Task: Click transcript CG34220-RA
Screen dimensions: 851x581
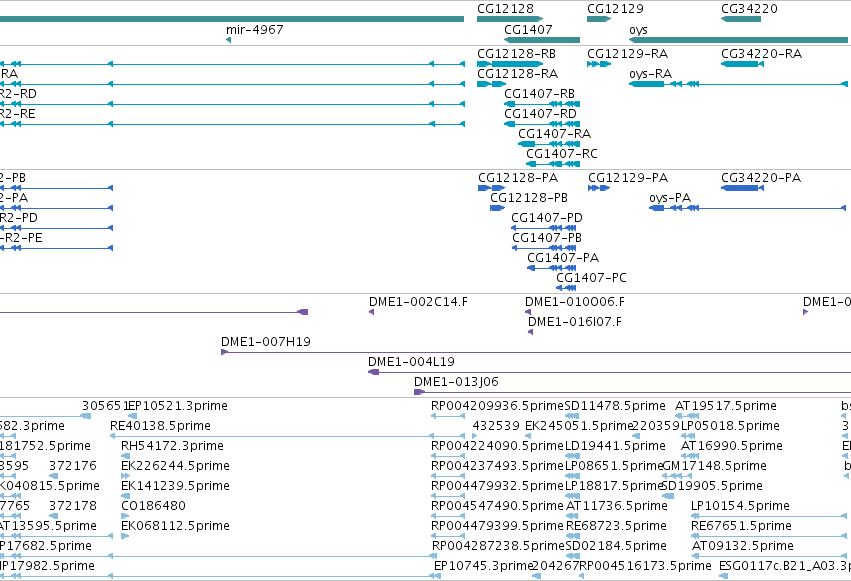Action: click(x=742, y=64)
